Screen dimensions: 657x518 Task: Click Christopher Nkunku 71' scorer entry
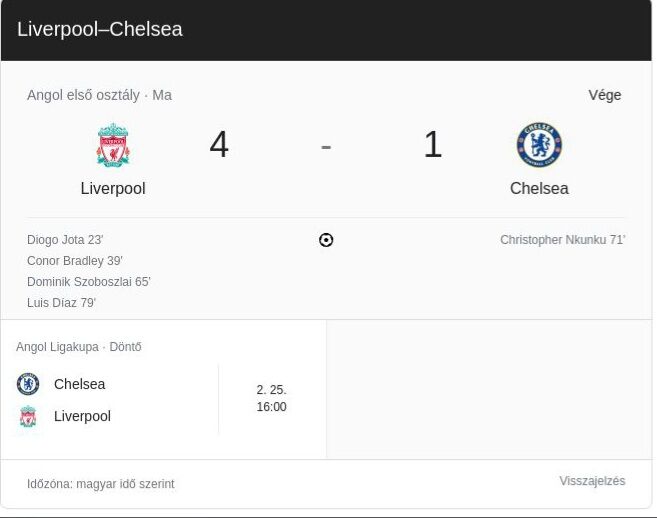563,240
